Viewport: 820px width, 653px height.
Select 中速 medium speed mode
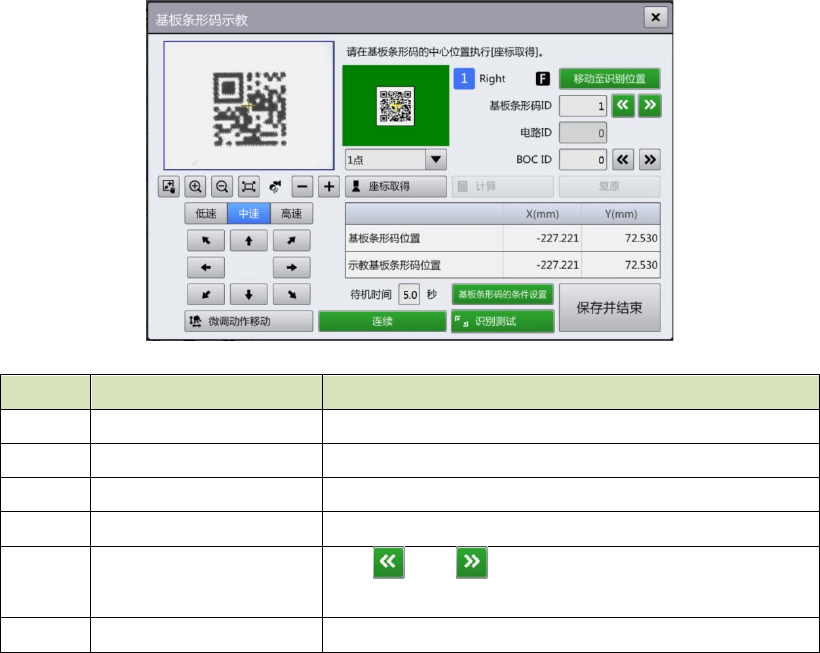[249, 213]
